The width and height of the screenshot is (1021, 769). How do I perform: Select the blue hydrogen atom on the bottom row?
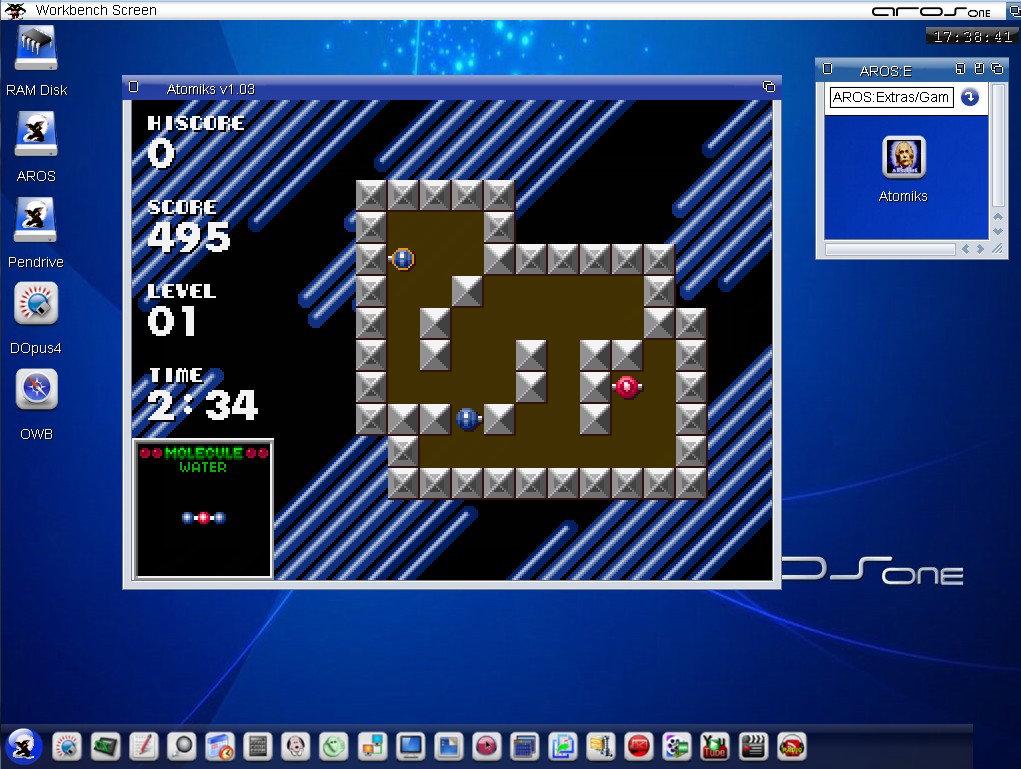pos(467,419)
